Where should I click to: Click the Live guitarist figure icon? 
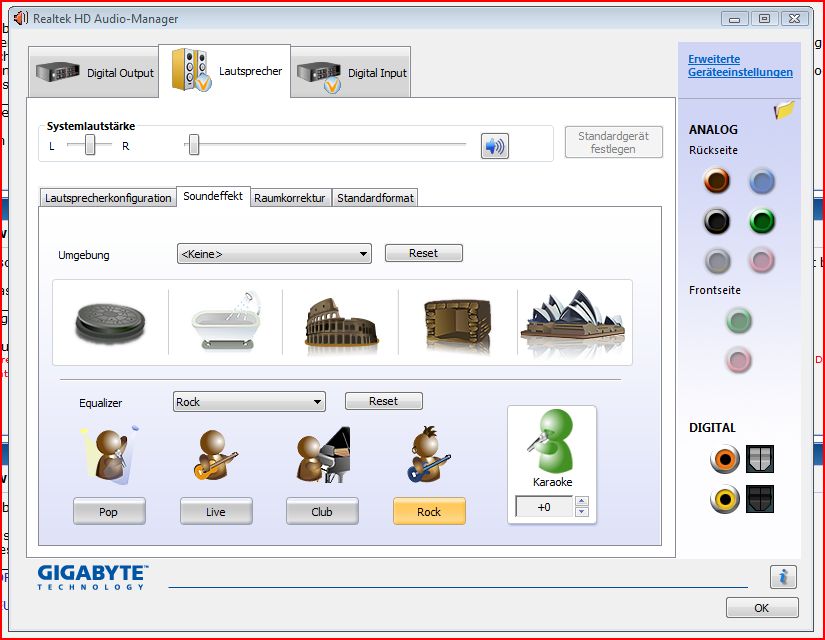pos(216,455)
